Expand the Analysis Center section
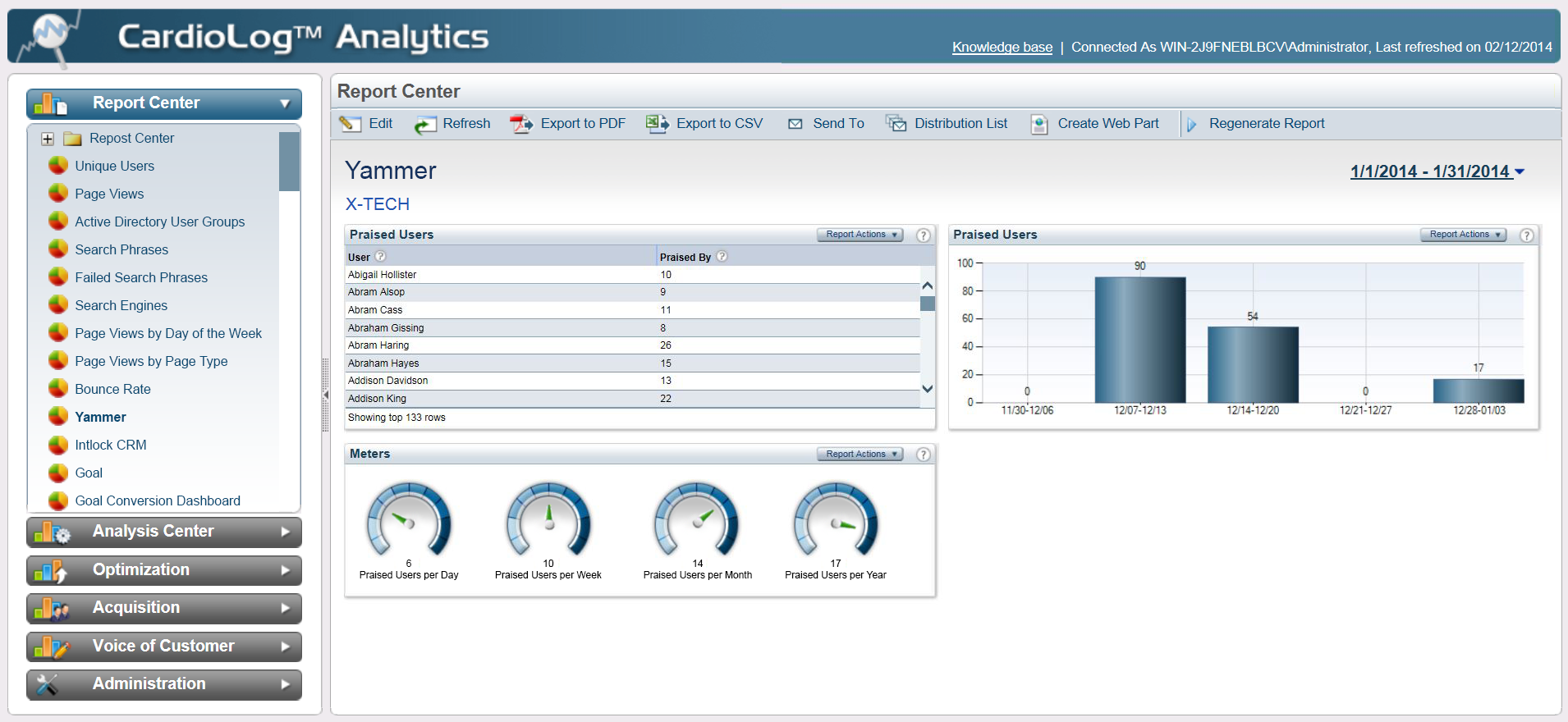Viewport: 1568px width, 722px height. [285, 532]
